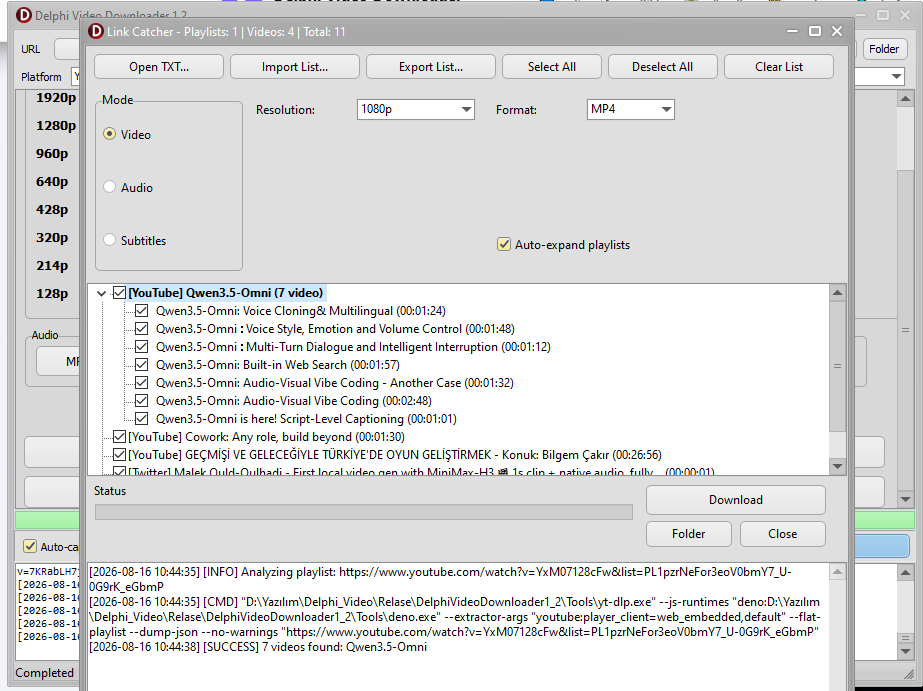Click the Deselect All button
The width and height of the screenshot is (923, 691).
662,67
